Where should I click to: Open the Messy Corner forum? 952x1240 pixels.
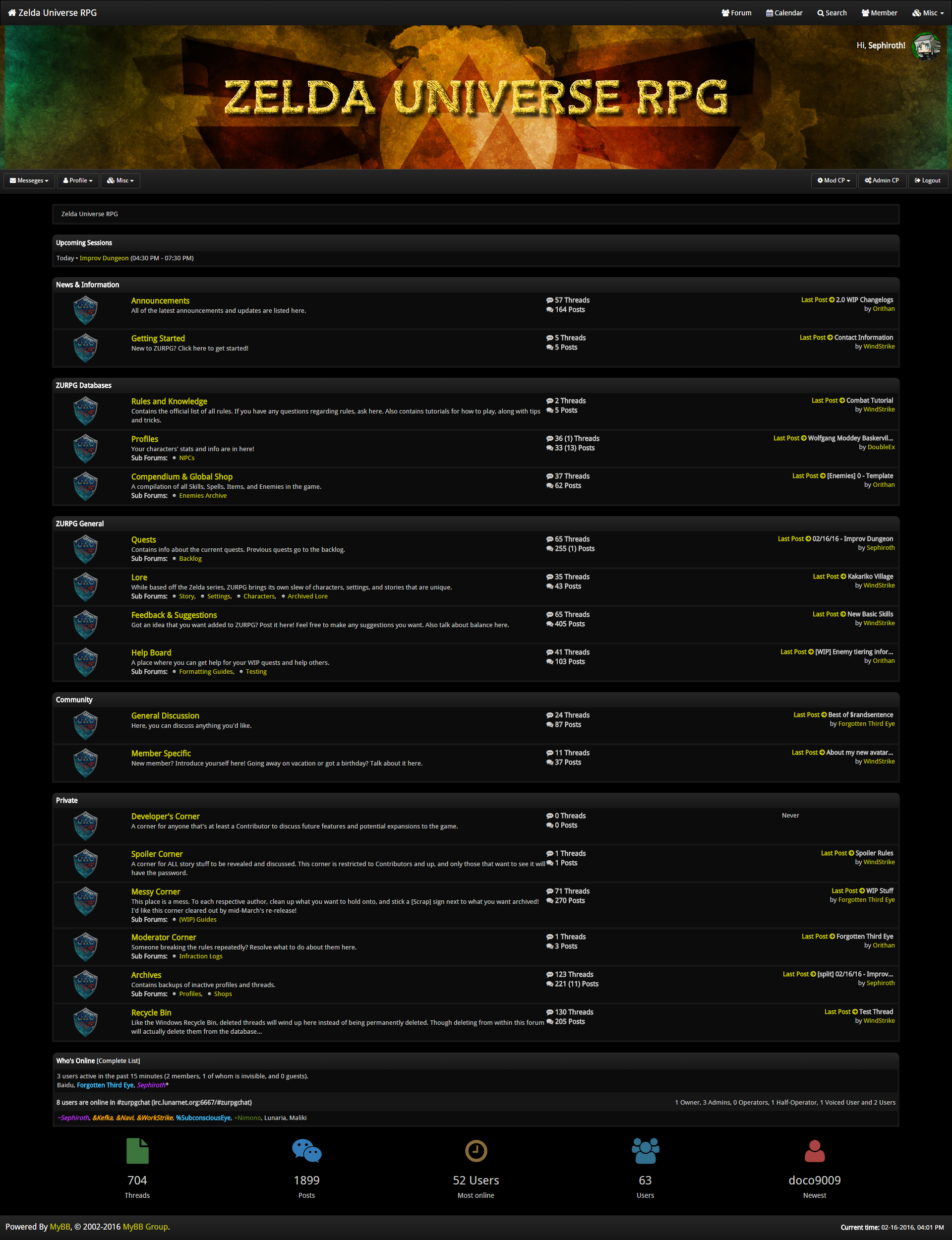coord(156,891)
